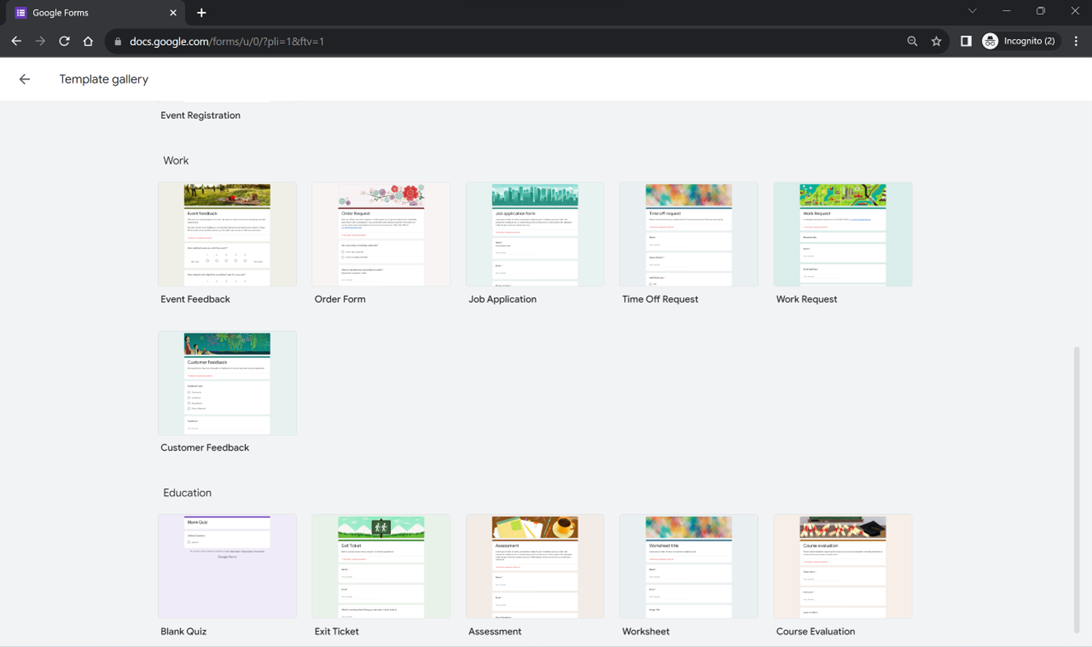Click the back arrow to exit Template gallery
The width and height of the screenshot is (1092, 647).
coord(24,79)
